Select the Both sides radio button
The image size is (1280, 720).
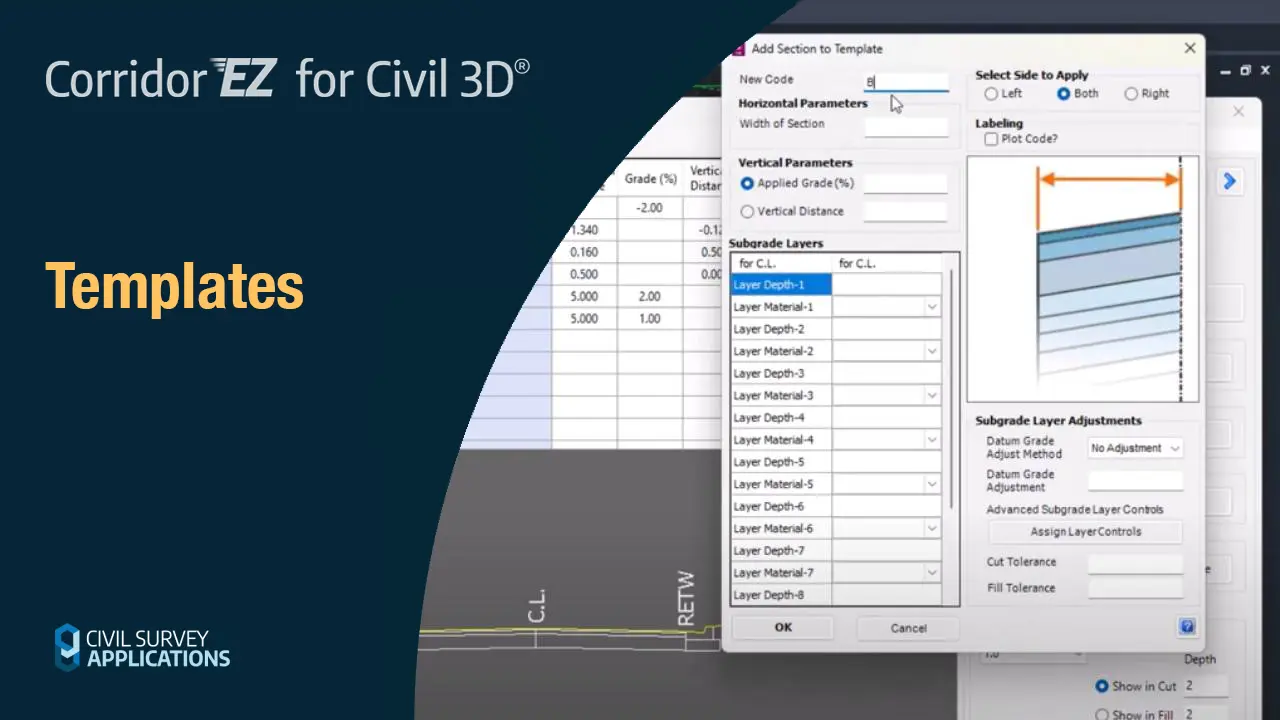[1063, 94]
